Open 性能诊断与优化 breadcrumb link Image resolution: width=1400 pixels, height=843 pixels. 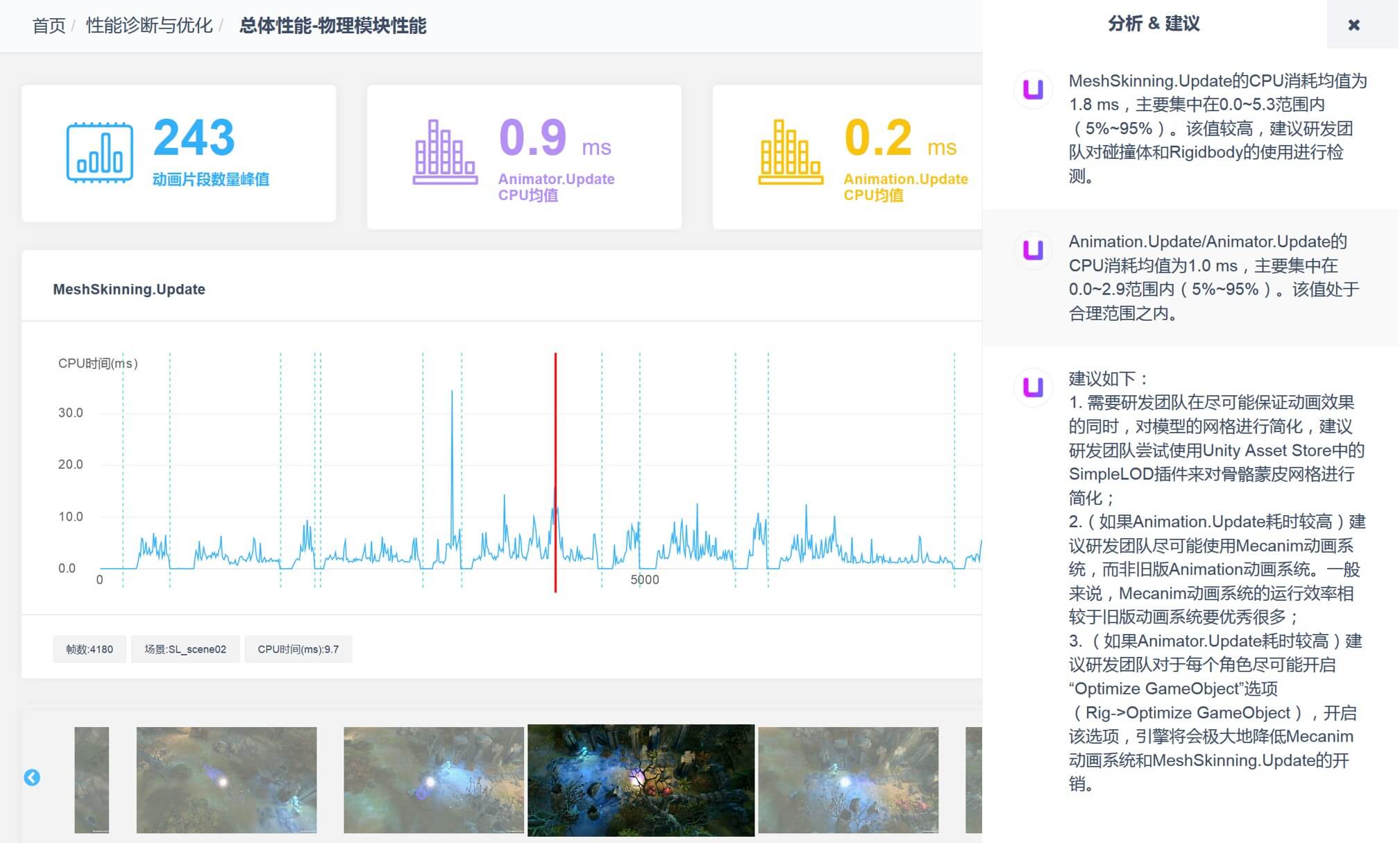(149, 26)
